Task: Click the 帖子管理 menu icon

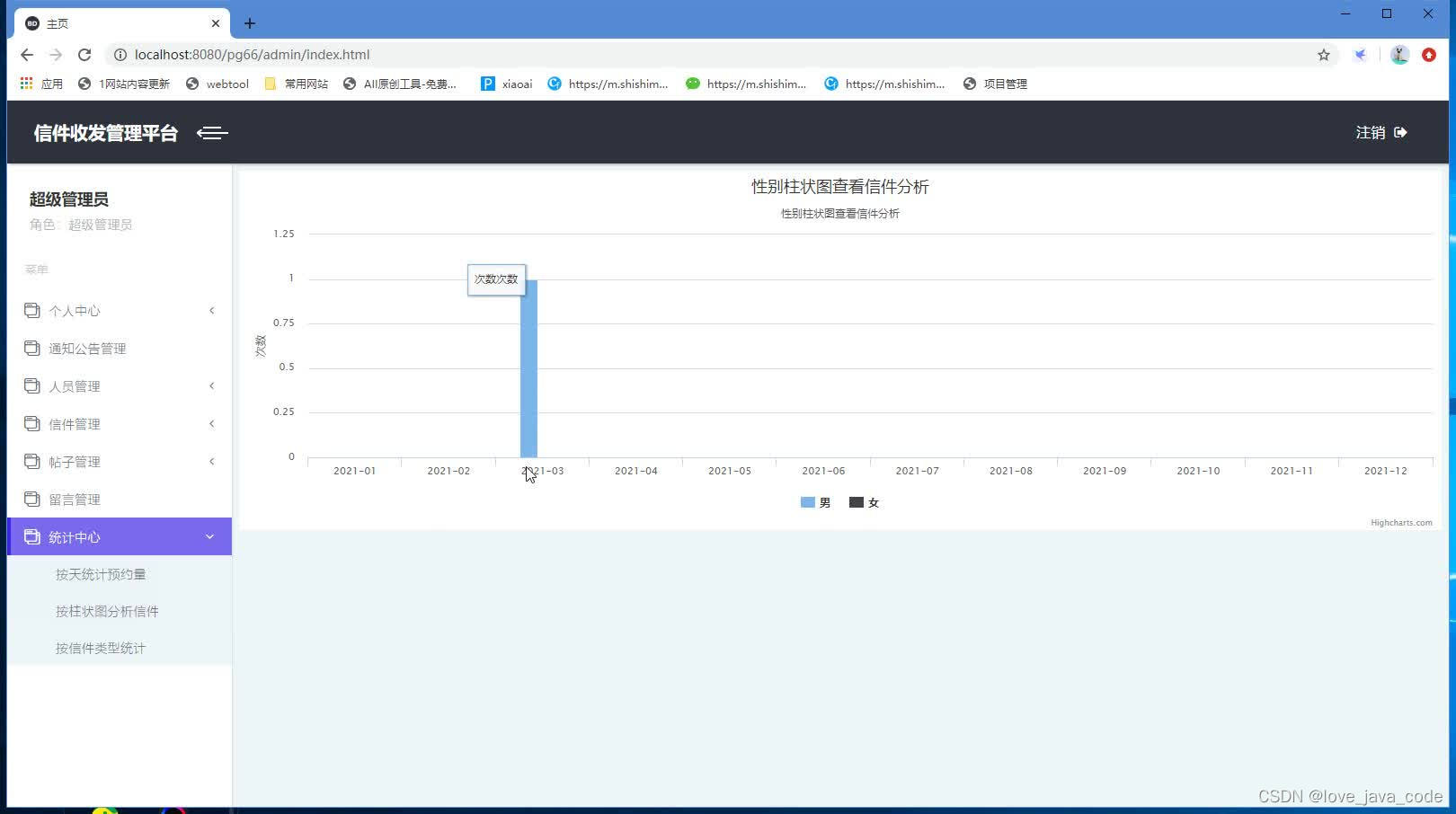Action: [x=32, y=461]
